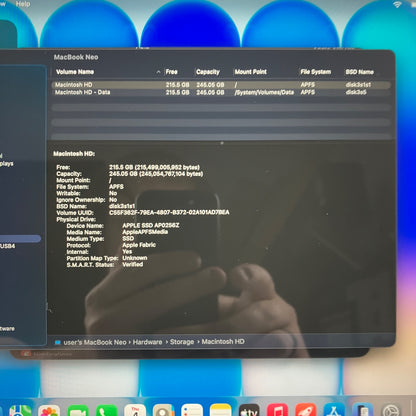Screen dimensions: 416x416
Task: Open Notes from the Dock
Action: 220,411
